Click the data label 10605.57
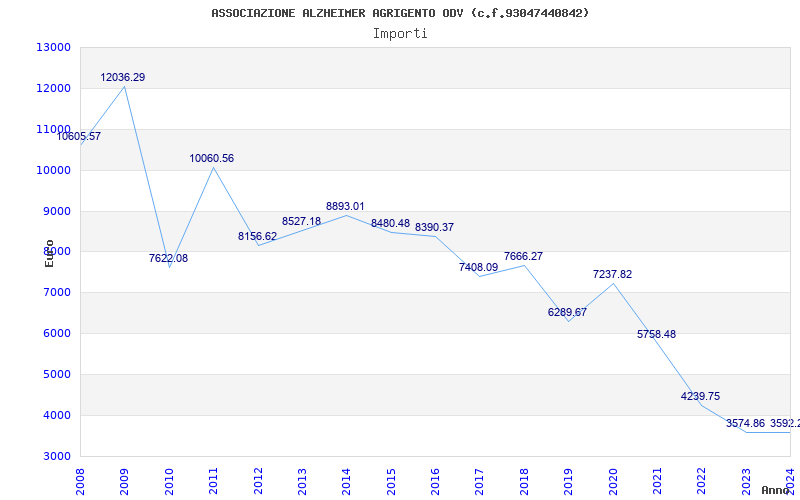800x500 pixels. click(x=79, y=137)
